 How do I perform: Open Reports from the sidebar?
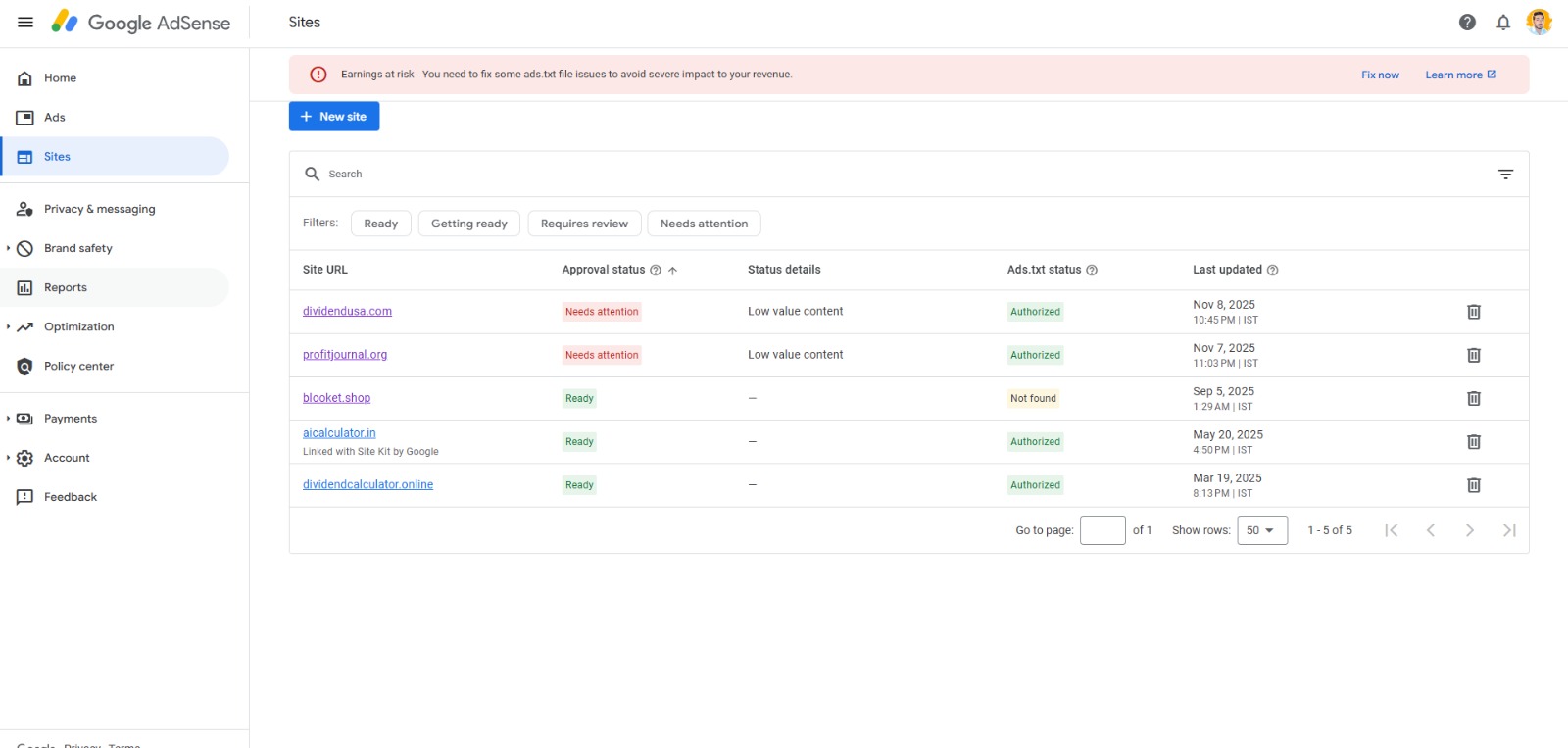point(66,287)
